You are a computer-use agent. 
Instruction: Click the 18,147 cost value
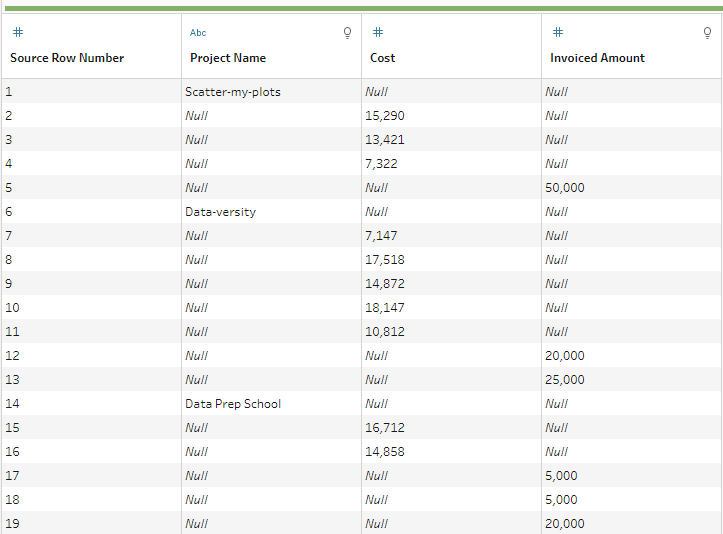click(x=385, y=308)
